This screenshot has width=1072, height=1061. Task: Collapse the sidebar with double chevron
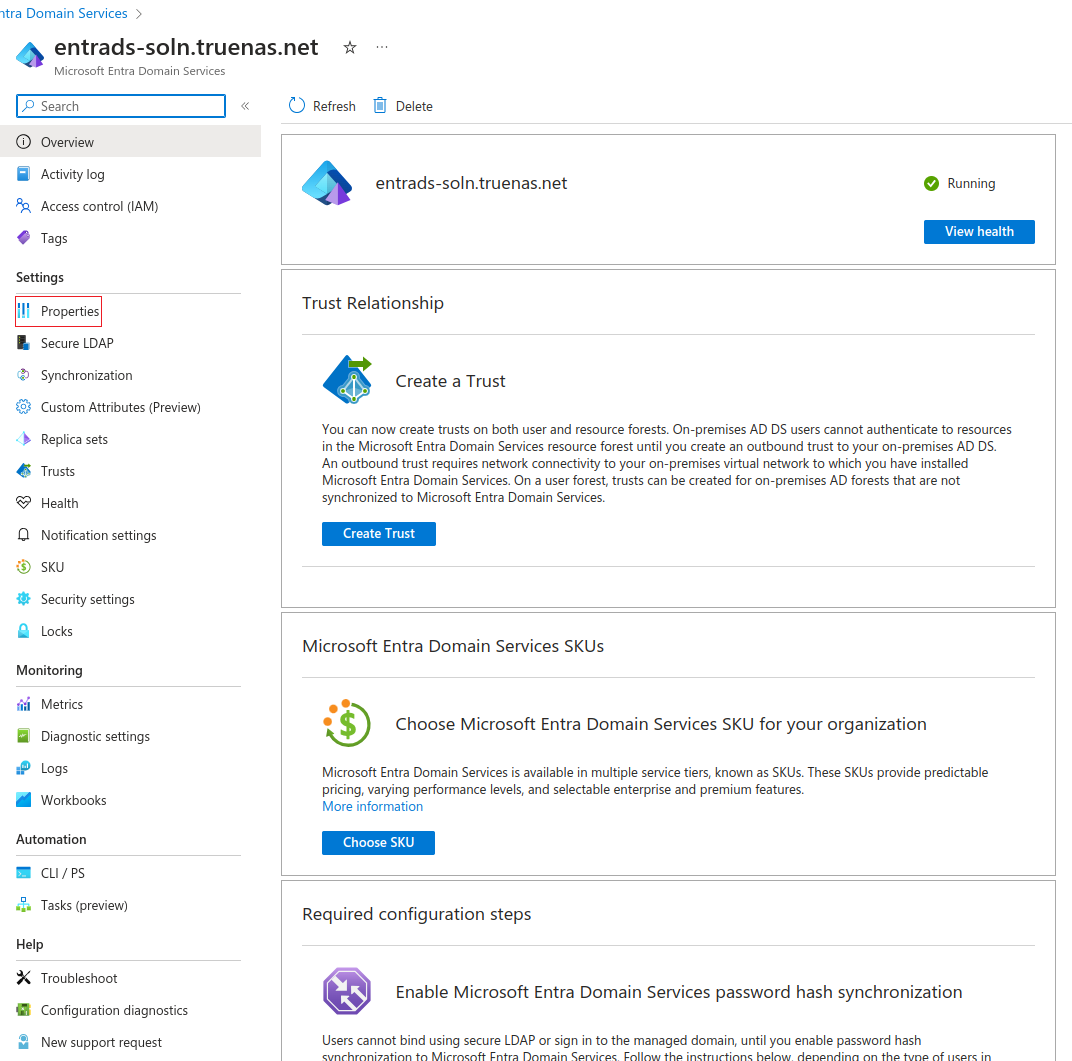tap(245, 106)
